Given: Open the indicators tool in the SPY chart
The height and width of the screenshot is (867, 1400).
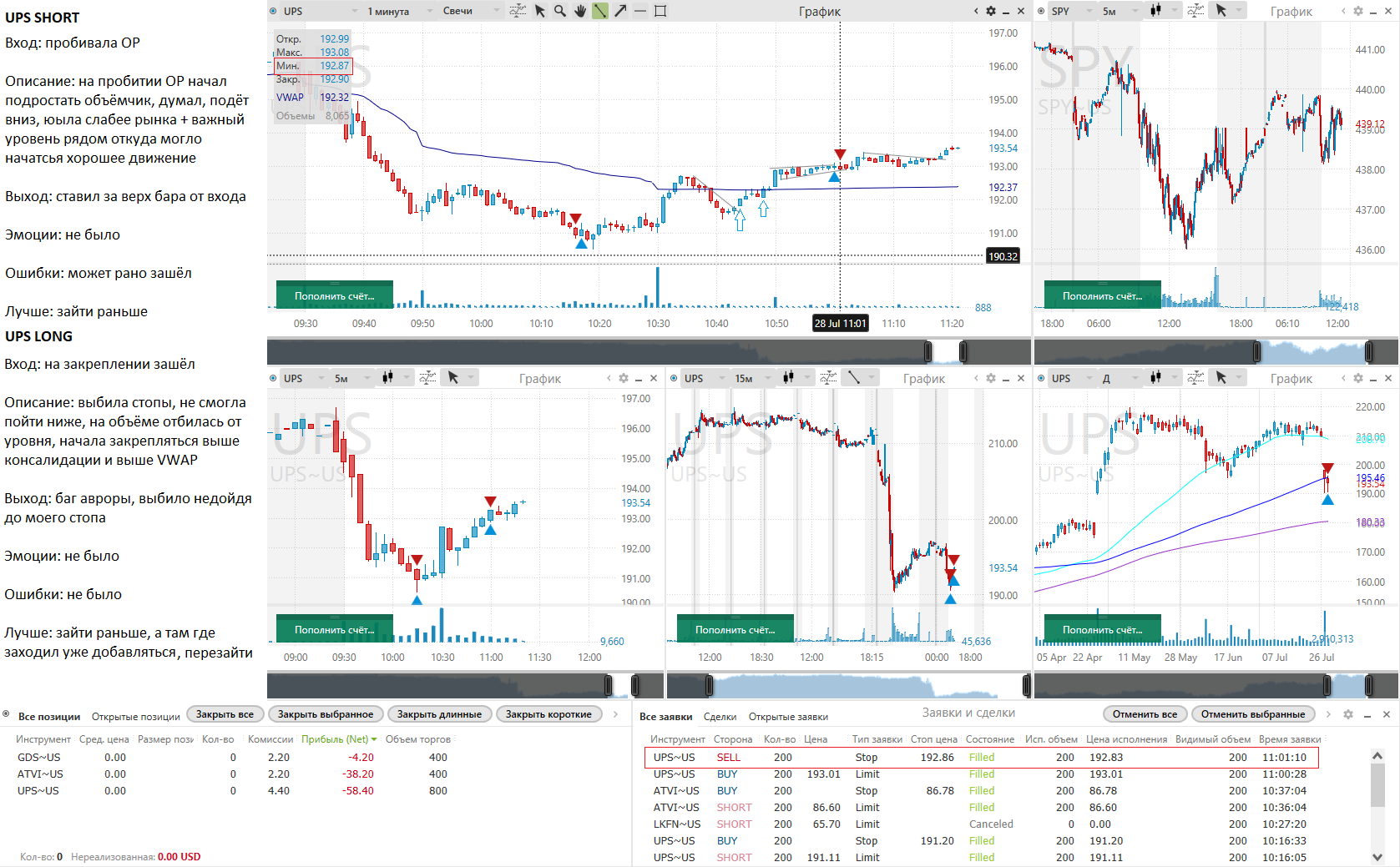Looking at the screenshot, I should (x=1195, y=11).
